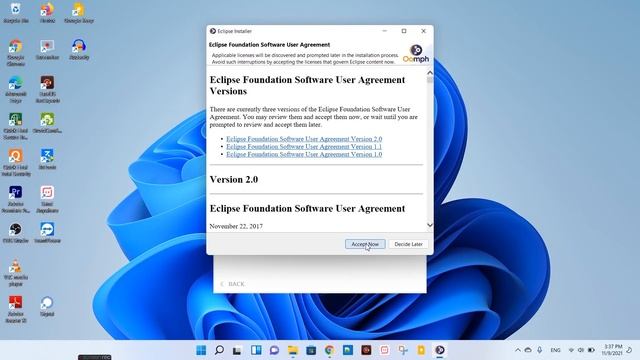This screenshot has width=640, height=360.
Task: Click the ENG language indicator
Action: click(x=556, y=350)
